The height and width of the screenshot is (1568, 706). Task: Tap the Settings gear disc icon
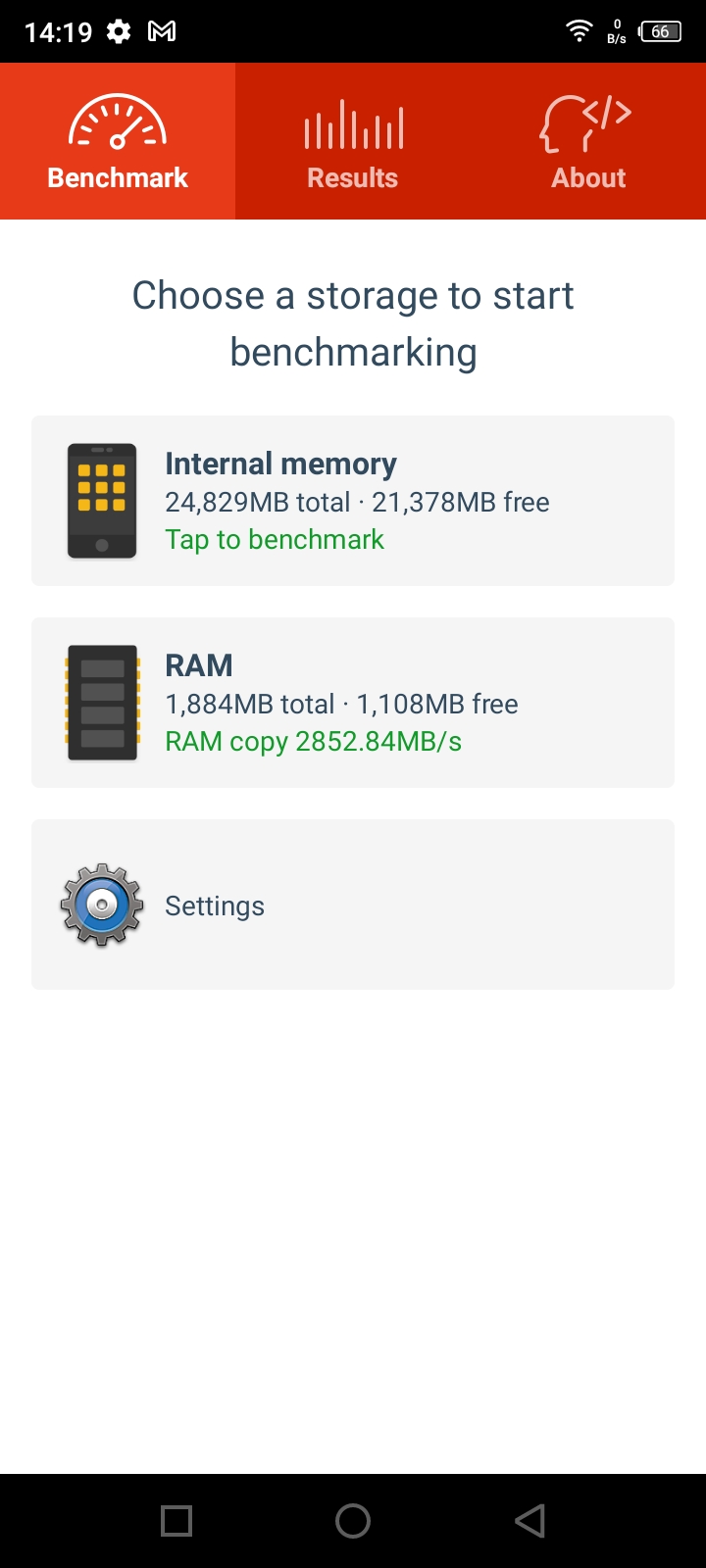102,905
